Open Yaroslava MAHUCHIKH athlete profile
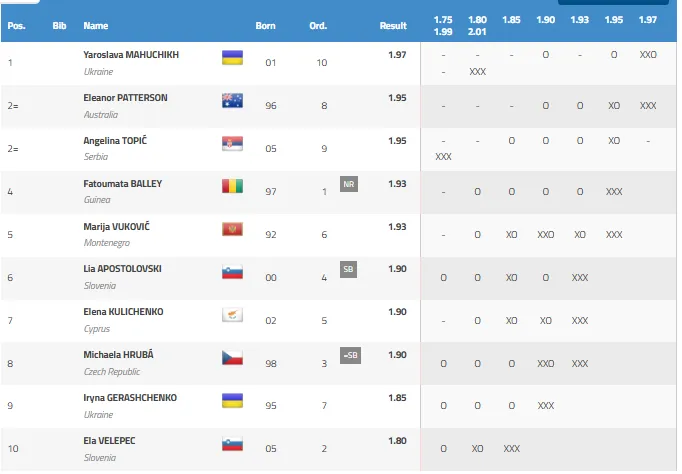This screenshot has height=474, width=682. tap(131, 55)
